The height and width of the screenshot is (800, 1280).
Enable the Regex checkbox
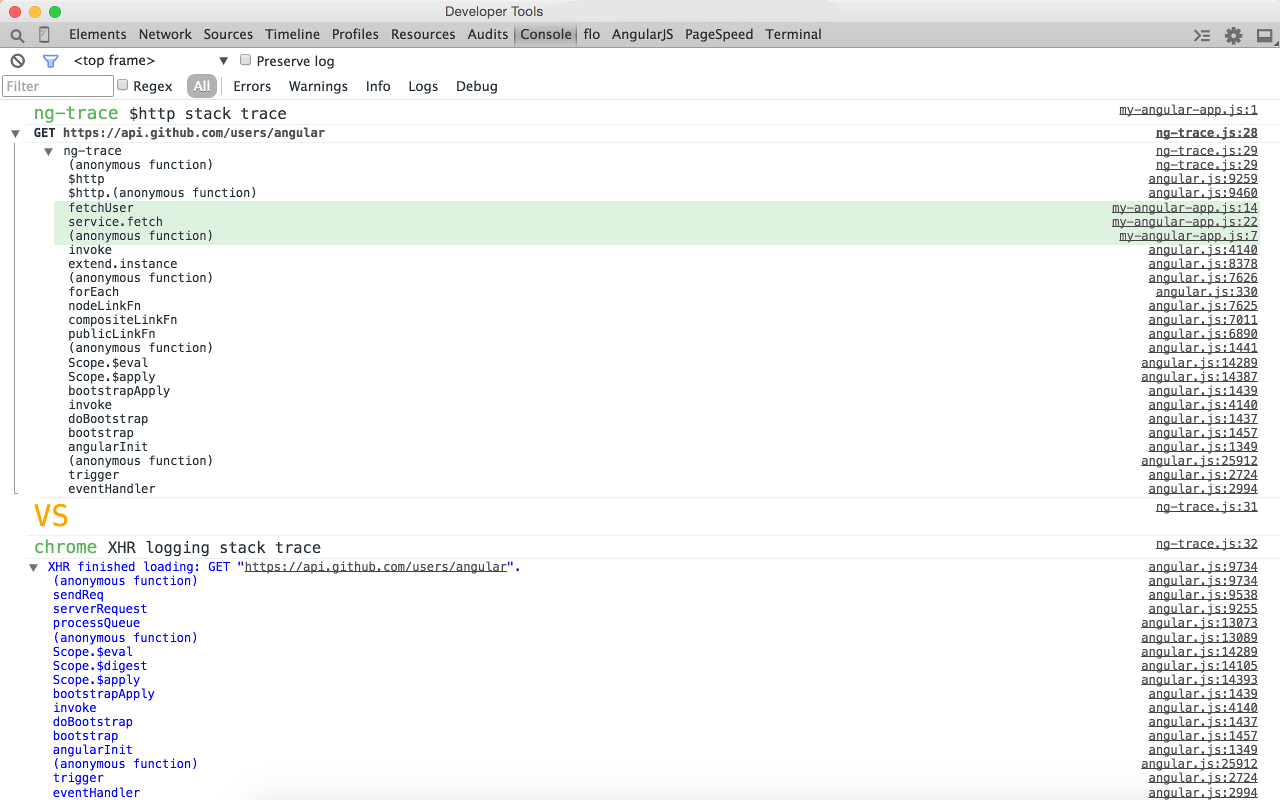(123, 85)
